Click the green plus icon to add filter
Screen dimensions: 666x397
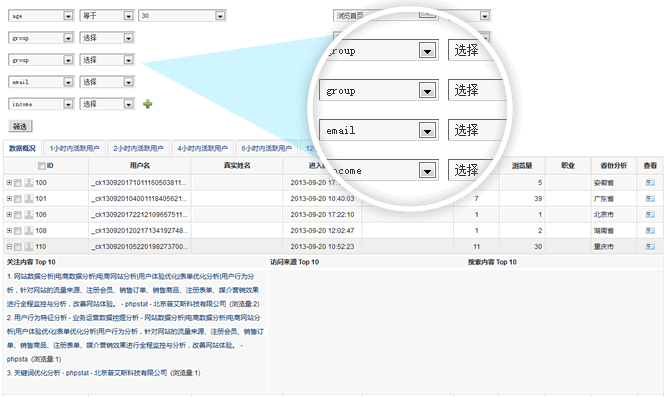[147, 104]
